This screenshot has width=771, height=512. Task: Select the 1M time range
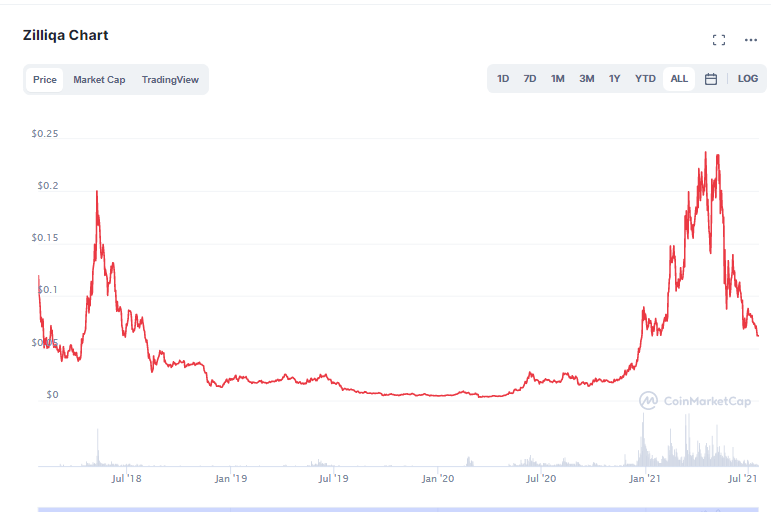(x=558, y=79)
